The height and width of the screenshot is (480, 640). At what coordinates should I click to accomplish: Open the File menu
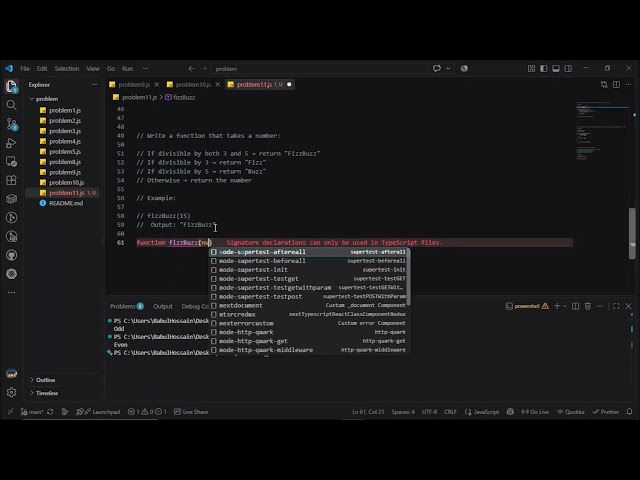coord(25,69)
